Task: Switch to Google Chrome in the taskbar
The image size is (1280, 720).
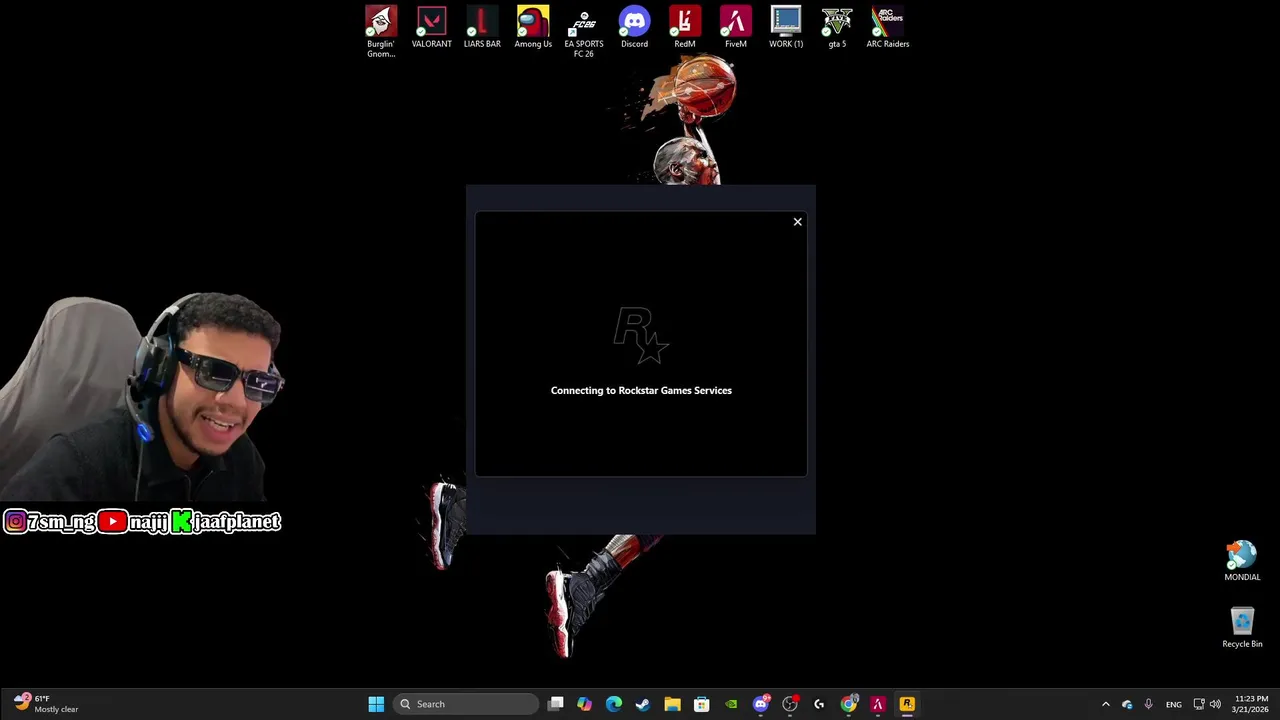Action: tap(848, 704)
